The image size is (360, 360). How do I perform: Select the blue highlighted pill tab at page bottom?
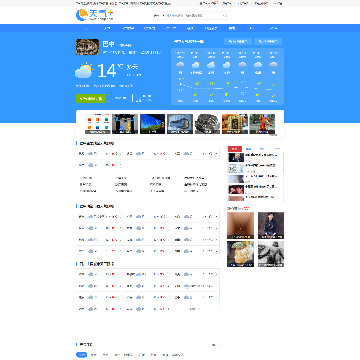click(x=81, y=355)
